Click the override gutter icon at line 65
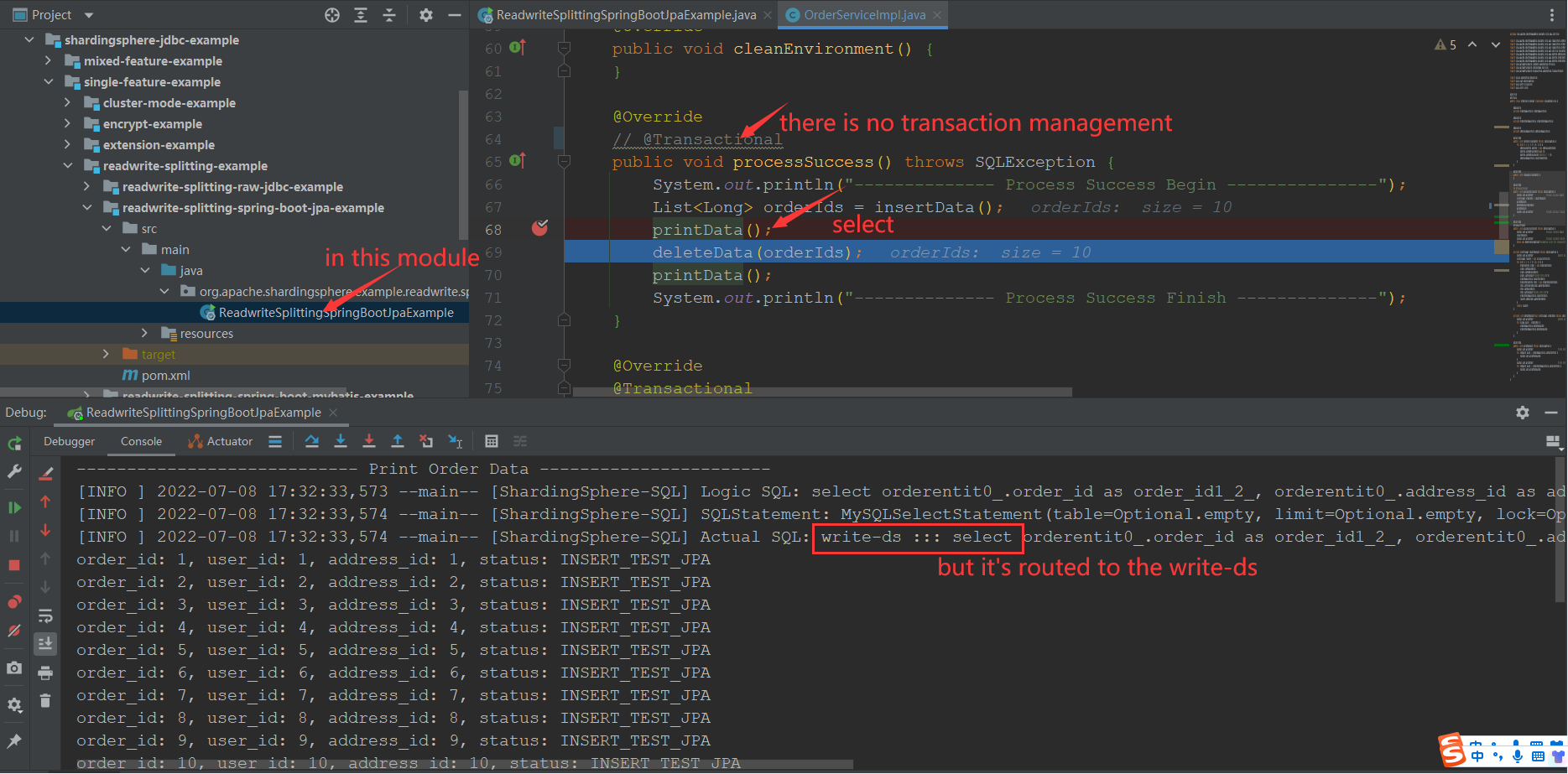 tap(518, 160)
